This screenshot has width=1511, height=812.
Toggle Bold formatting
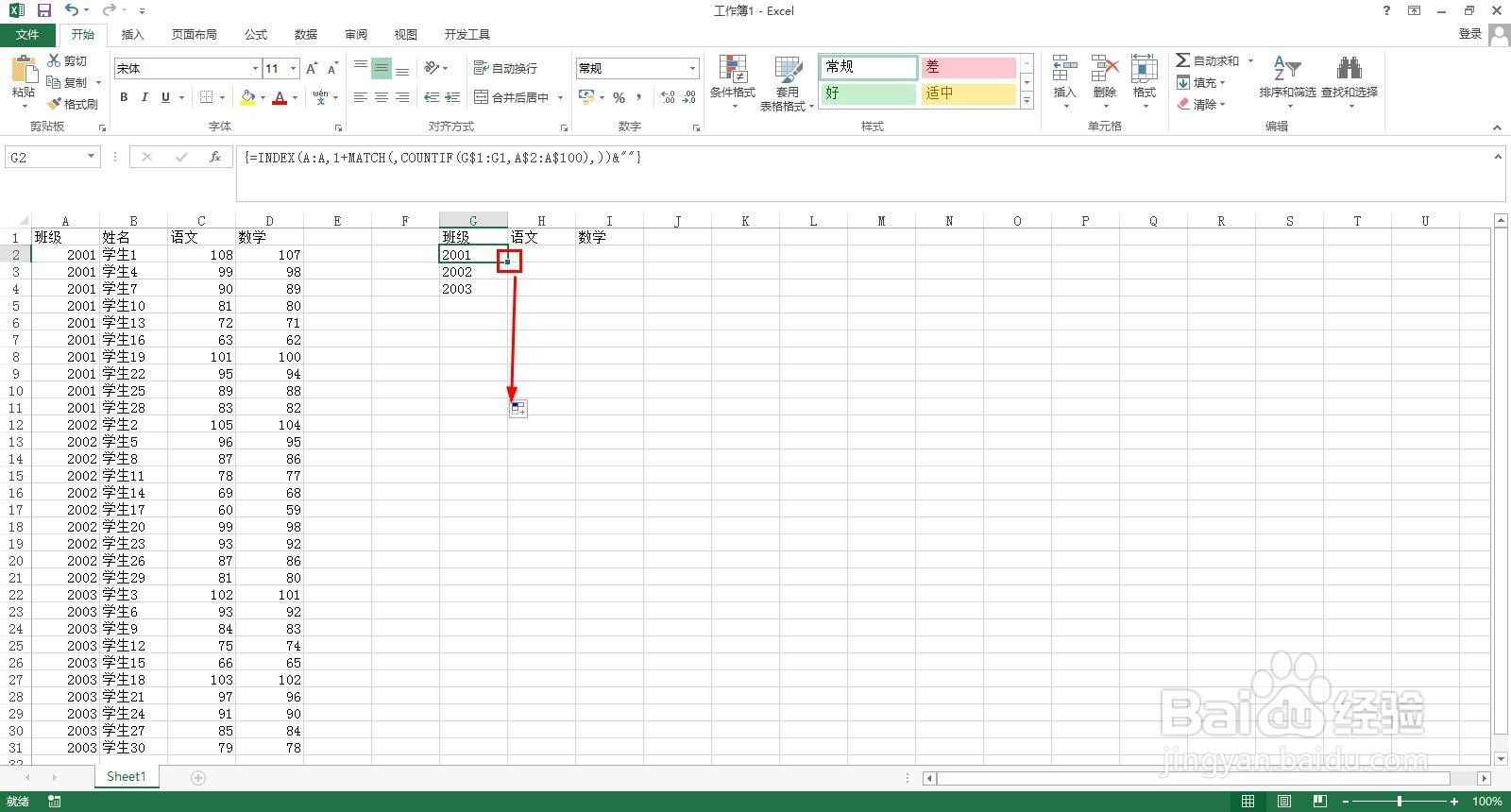coord(124,97)
